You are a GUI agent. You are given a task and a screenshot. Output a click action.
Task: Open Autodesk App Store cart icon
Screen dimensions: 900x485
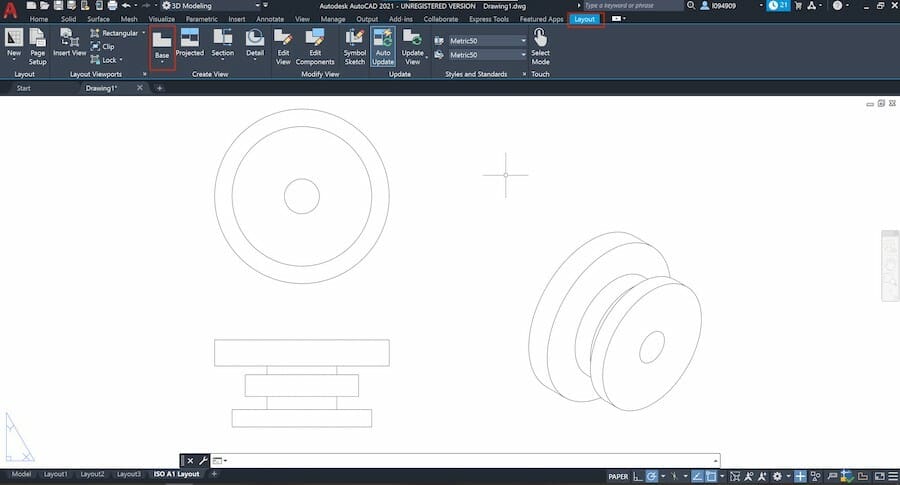(x=798, y=6)
